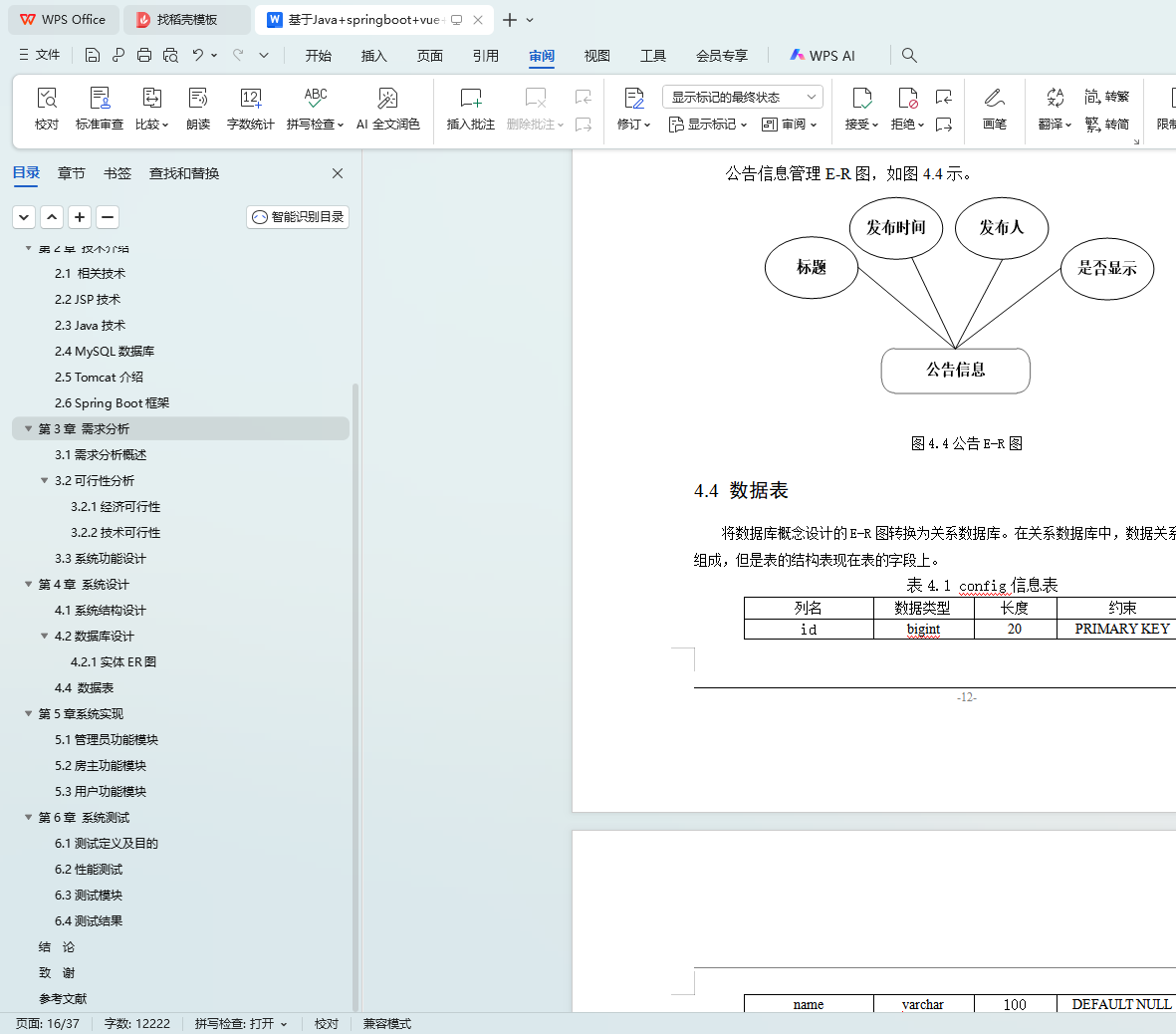This screenshot has width=1176, height=1034.
Task: Open 字数统计 word count
Action: [x=251, y=108]
